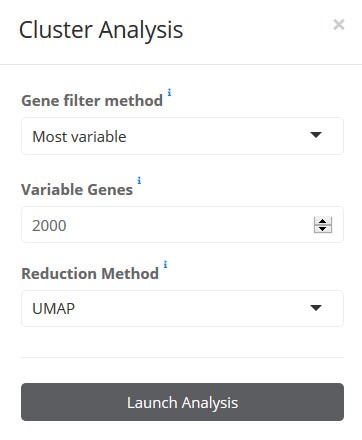
Task: Launch the cluster analysis
Action: 182,402
